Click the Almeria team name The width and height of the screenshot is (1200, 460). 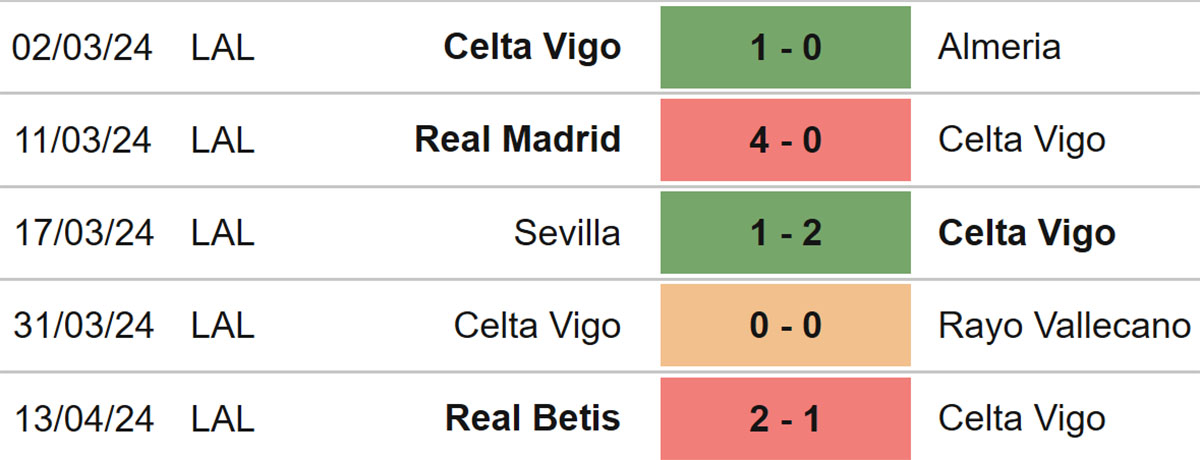click(x=999, y=47)
